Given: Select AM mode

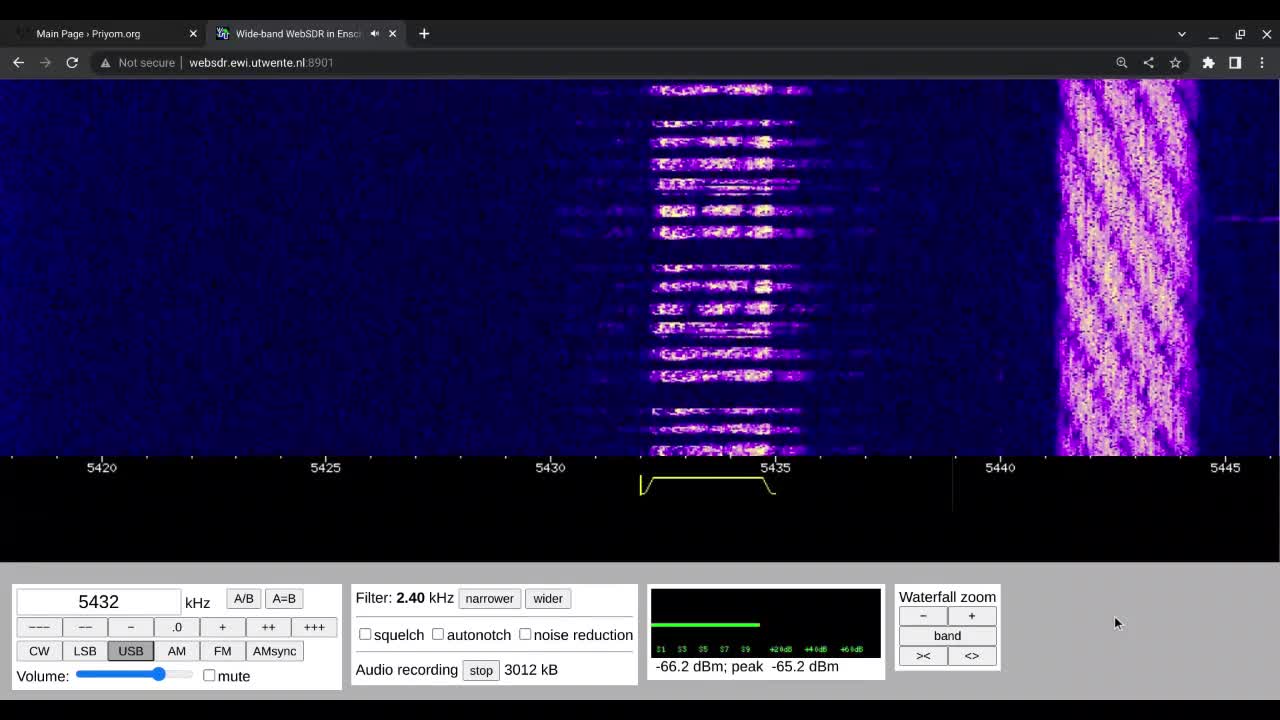Looking at the screenshot, I should click(x=177, y=651).
